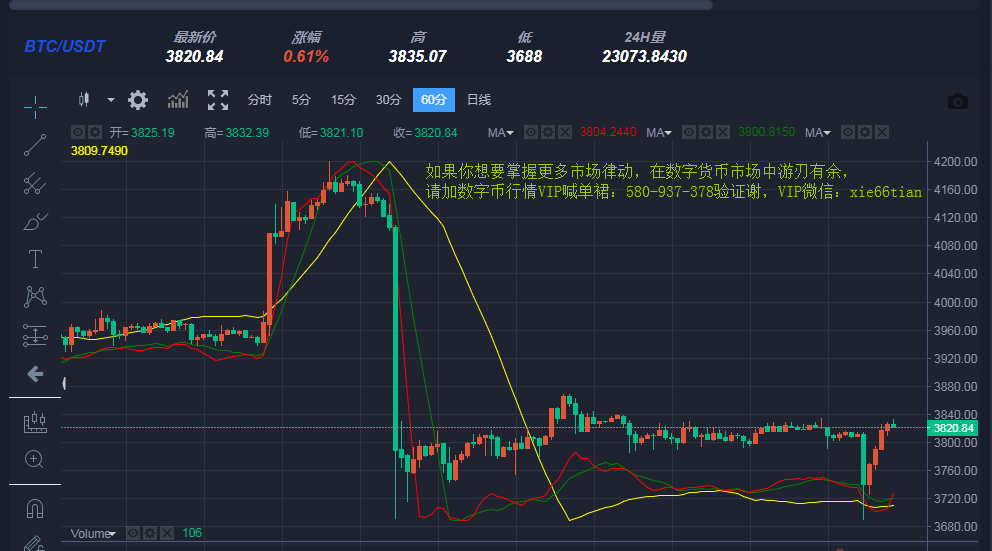992x551 pixels.
Task: Switch to the 15分 timeframe
Action: [343, 100]
